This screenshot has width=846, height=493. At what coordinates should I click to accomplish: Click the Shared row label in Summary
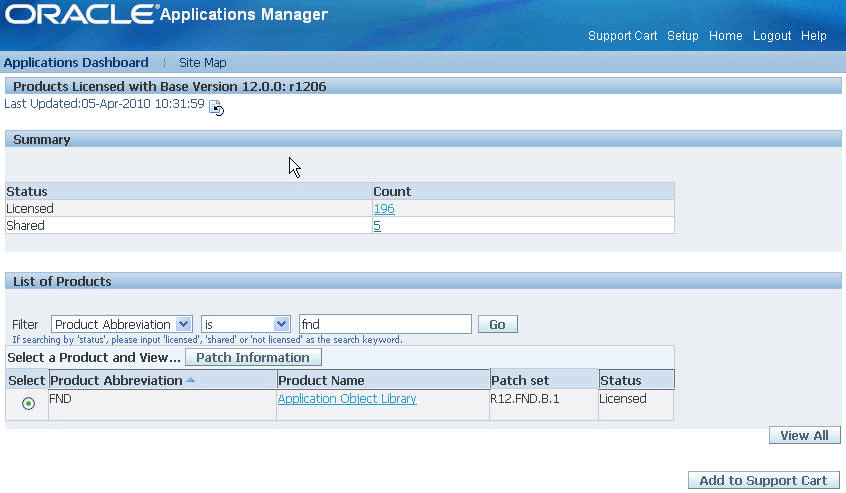point(25,226)
